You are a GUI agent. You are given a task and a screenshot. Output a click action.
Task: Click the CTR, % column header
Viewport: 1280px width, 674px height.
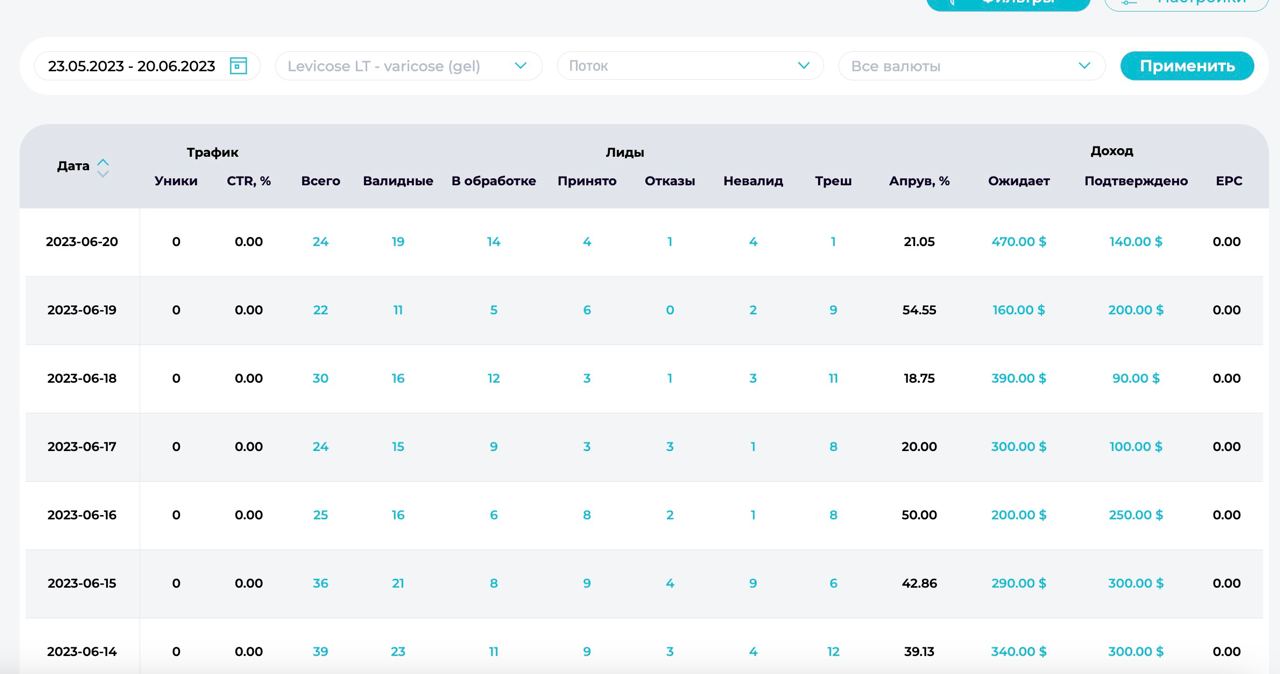(x=249, y=181)
